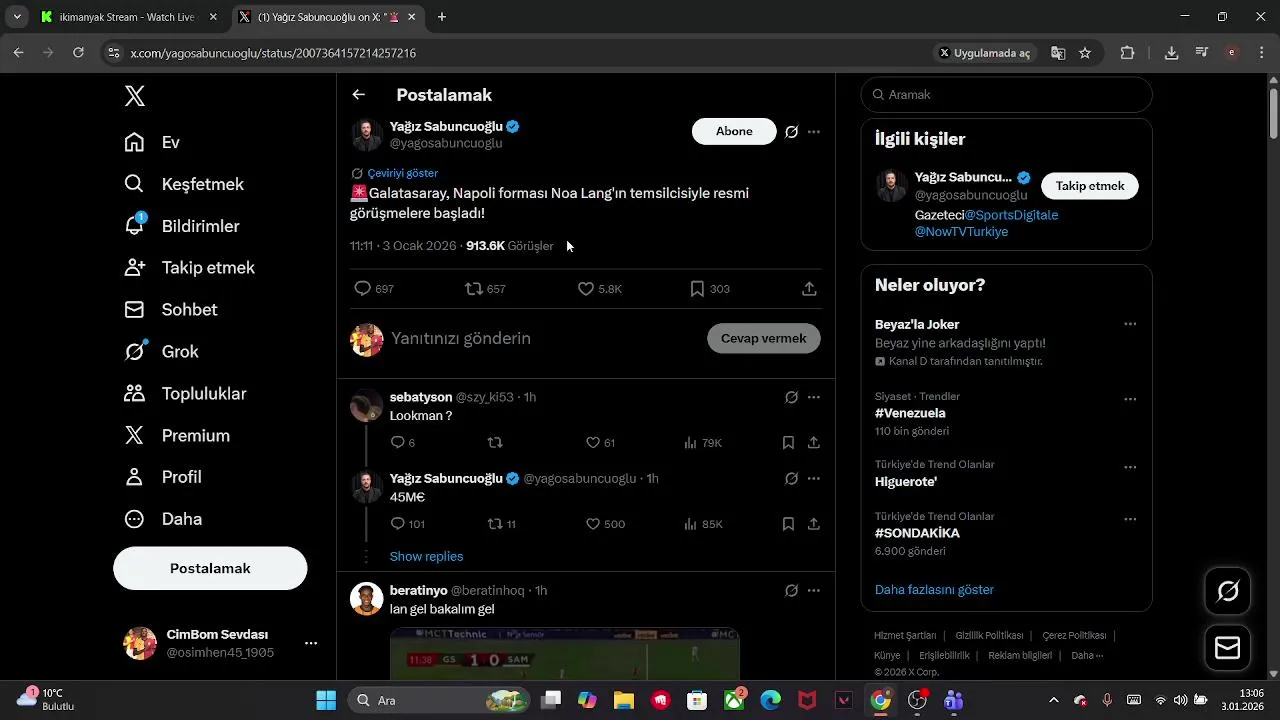
Task: Click the repost icon with 657 count
Action: coord(474,289)
